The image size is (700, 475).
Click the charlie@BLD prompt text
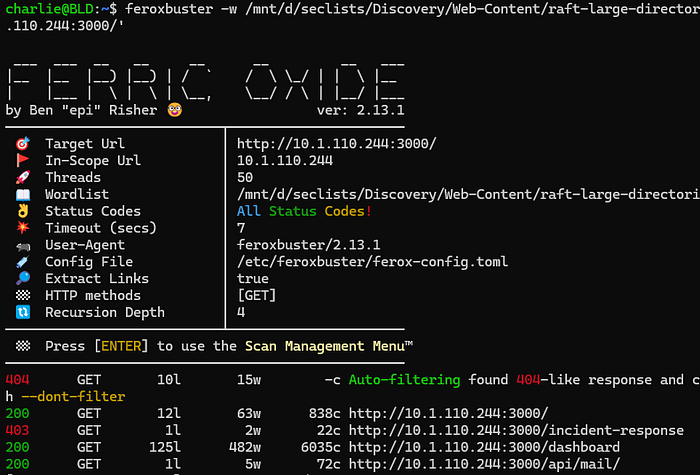pos(49,8)
